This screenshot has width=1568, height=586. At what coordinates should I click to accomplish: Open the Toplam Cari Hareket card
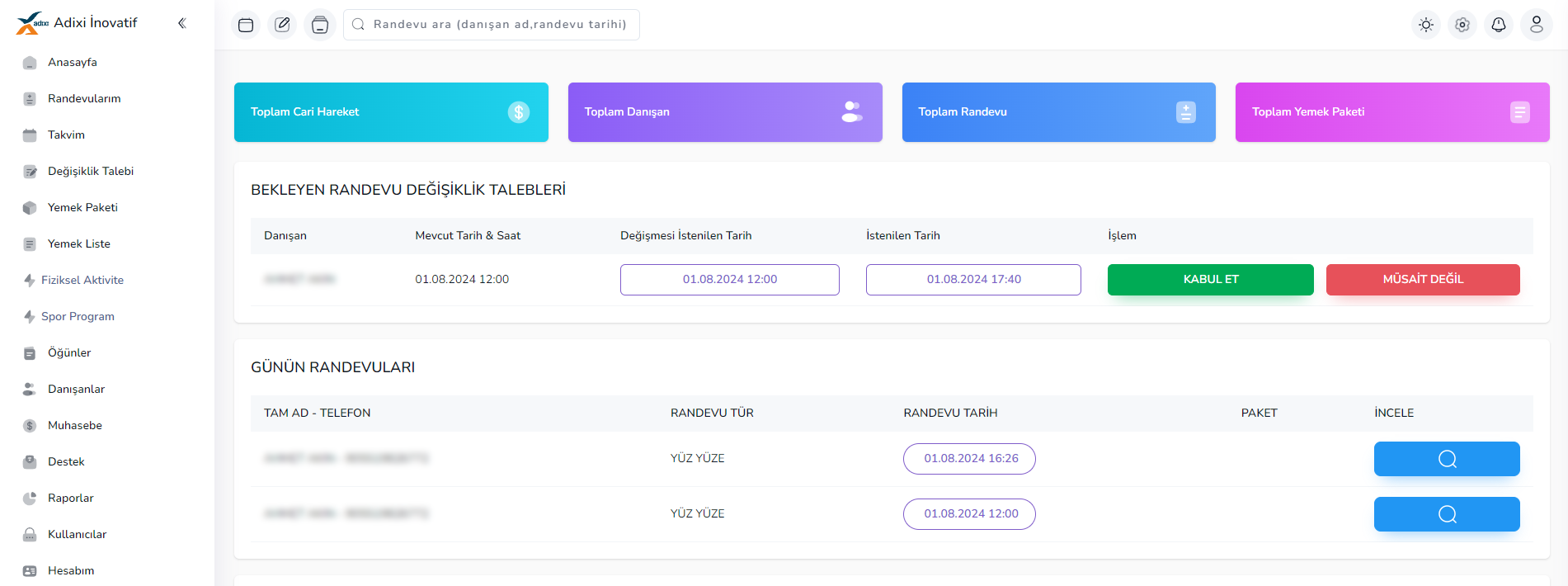pyautogui.click(x=391, y=112)
